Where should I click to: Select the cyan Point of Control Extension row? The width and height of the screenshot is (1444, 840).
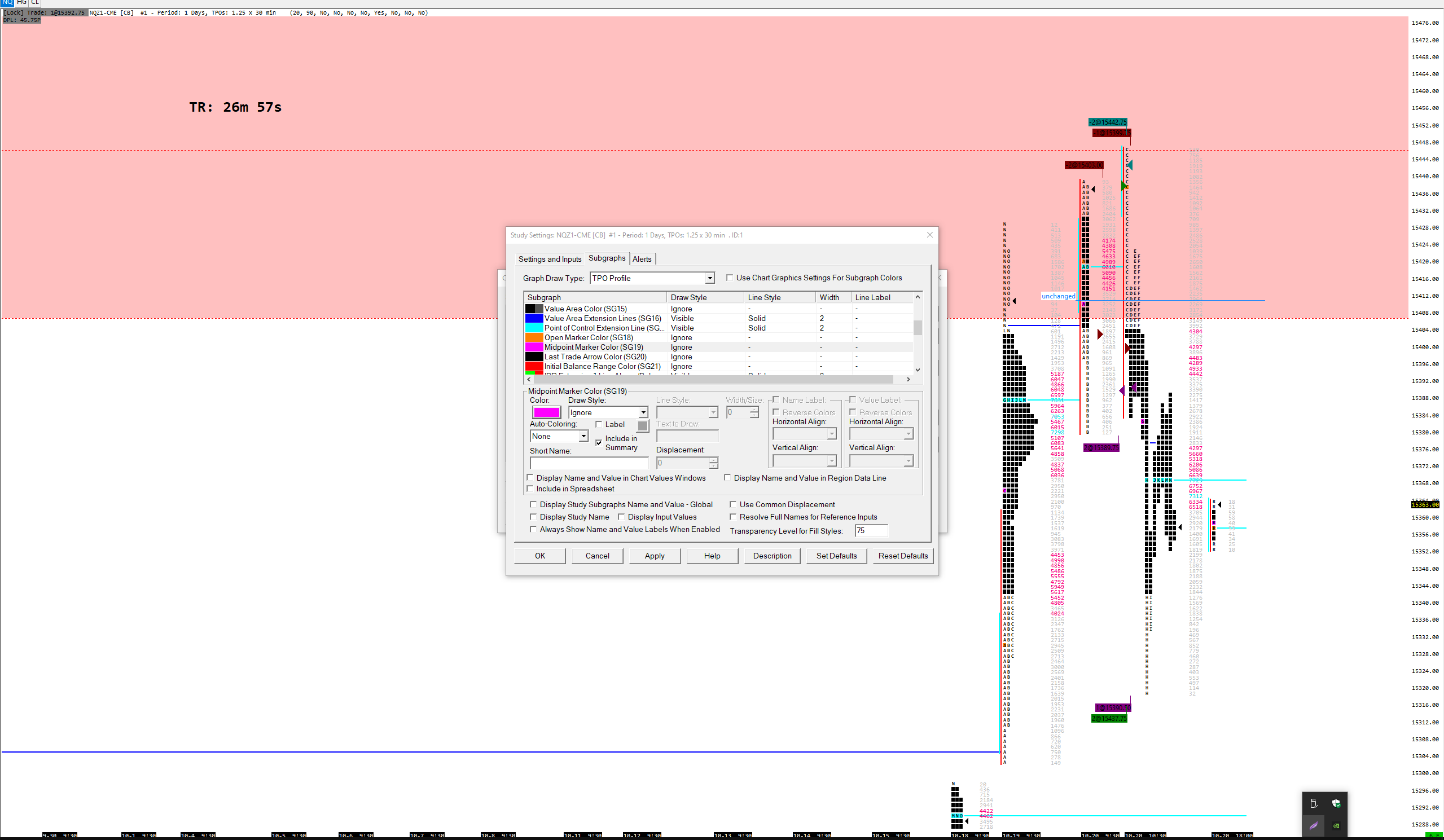603,328
